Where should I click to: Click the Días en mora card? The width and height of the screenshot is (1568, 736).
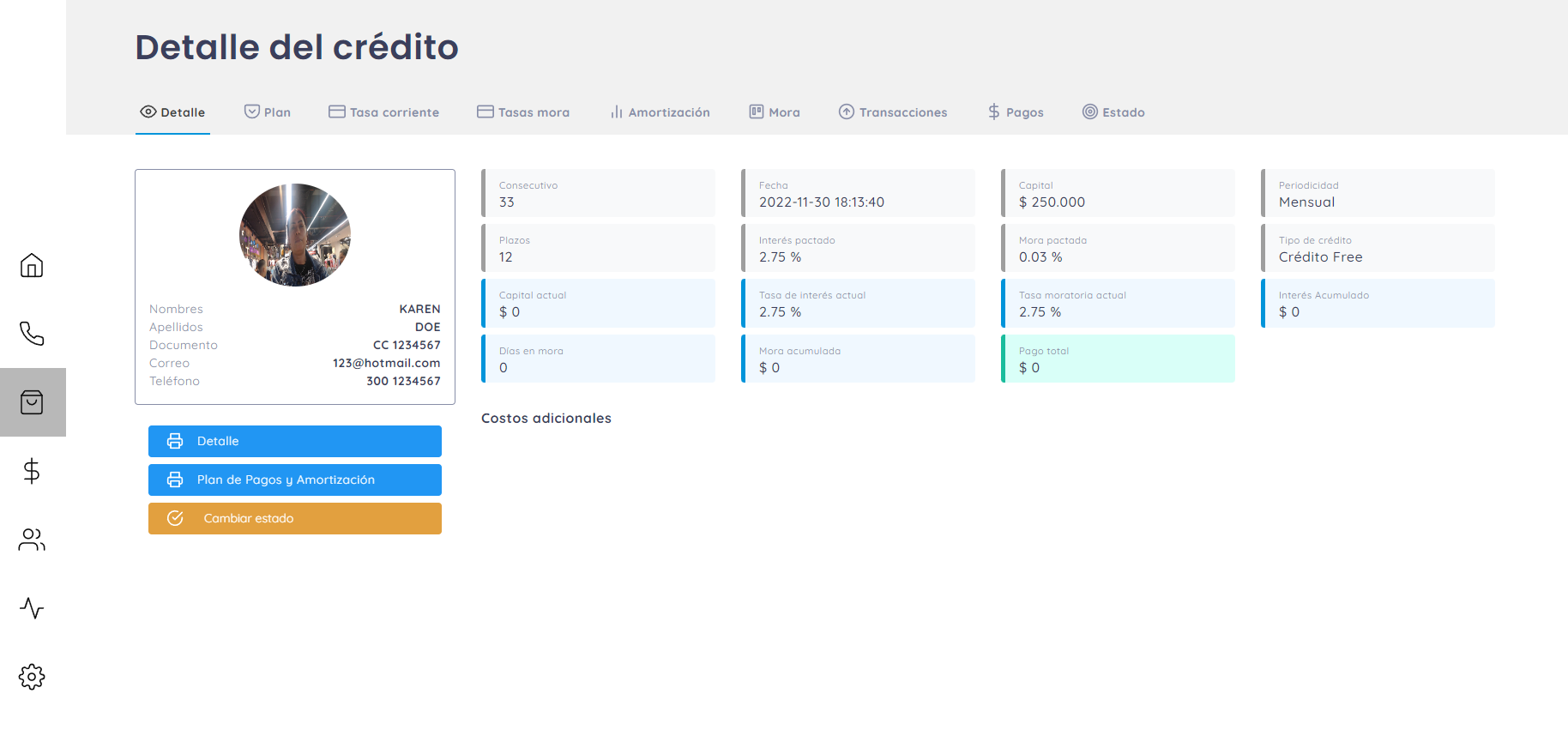tap(598, 359)
